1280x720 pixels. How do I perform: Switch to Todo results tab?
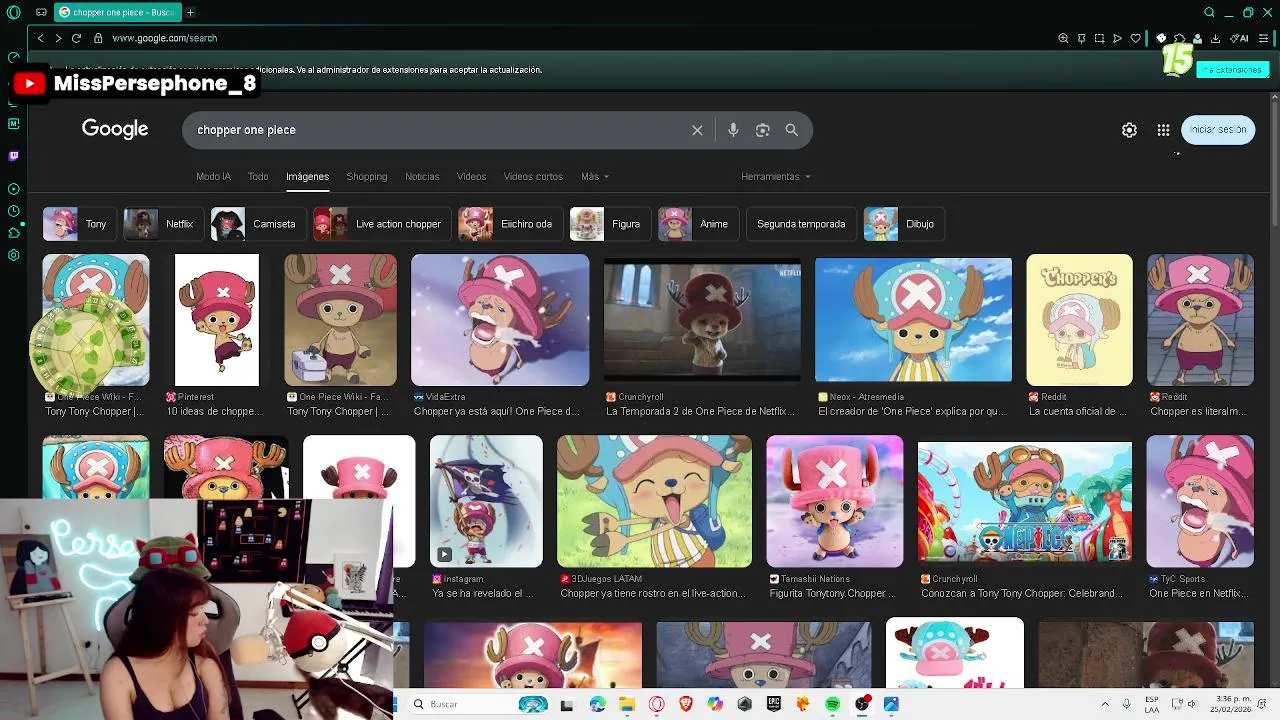pos(258,176)
